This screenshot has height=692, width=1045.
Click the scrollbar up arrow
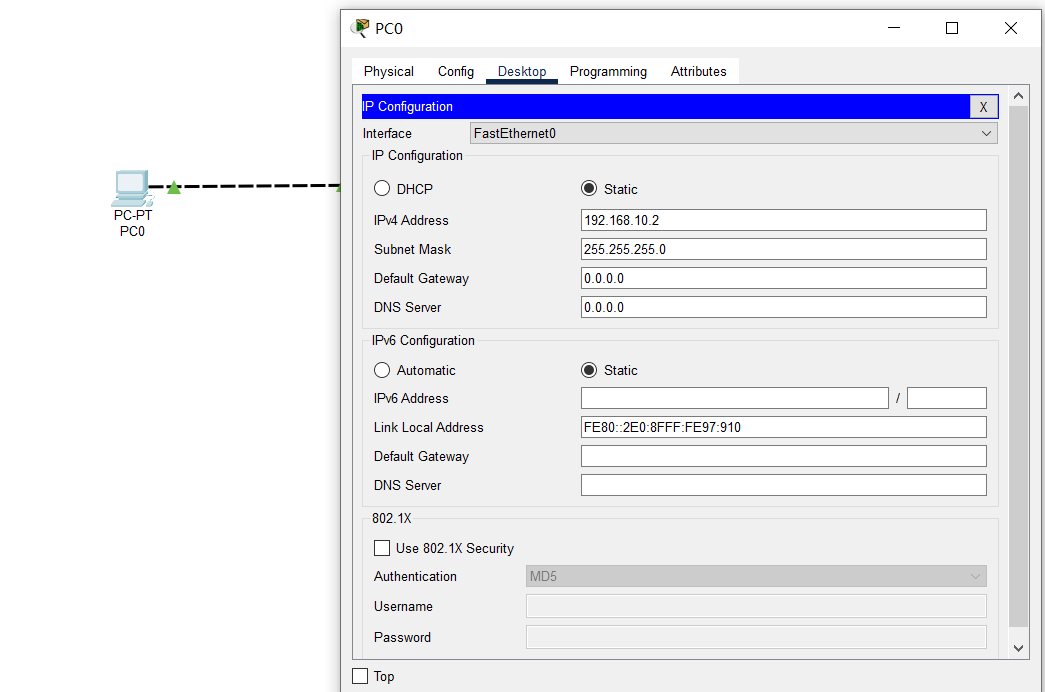[1018, 94]
